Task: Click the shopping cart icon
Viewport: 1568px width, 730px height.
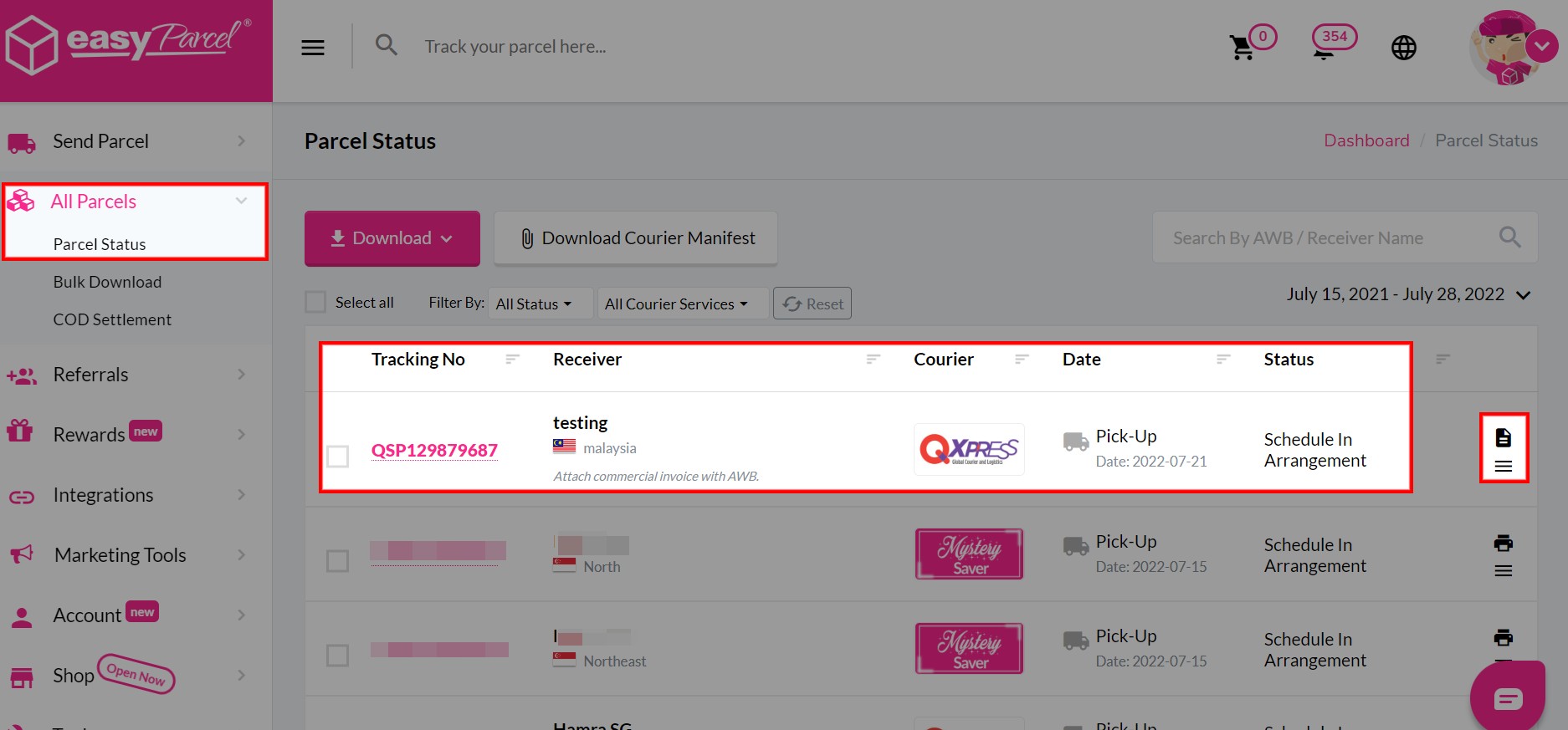Action: tap(1242, 48)
